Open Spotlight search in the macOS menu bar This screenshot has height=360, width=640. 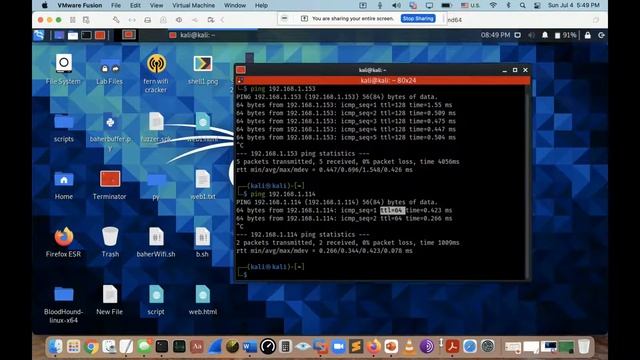pyautogui.click(x=522, y=5)
